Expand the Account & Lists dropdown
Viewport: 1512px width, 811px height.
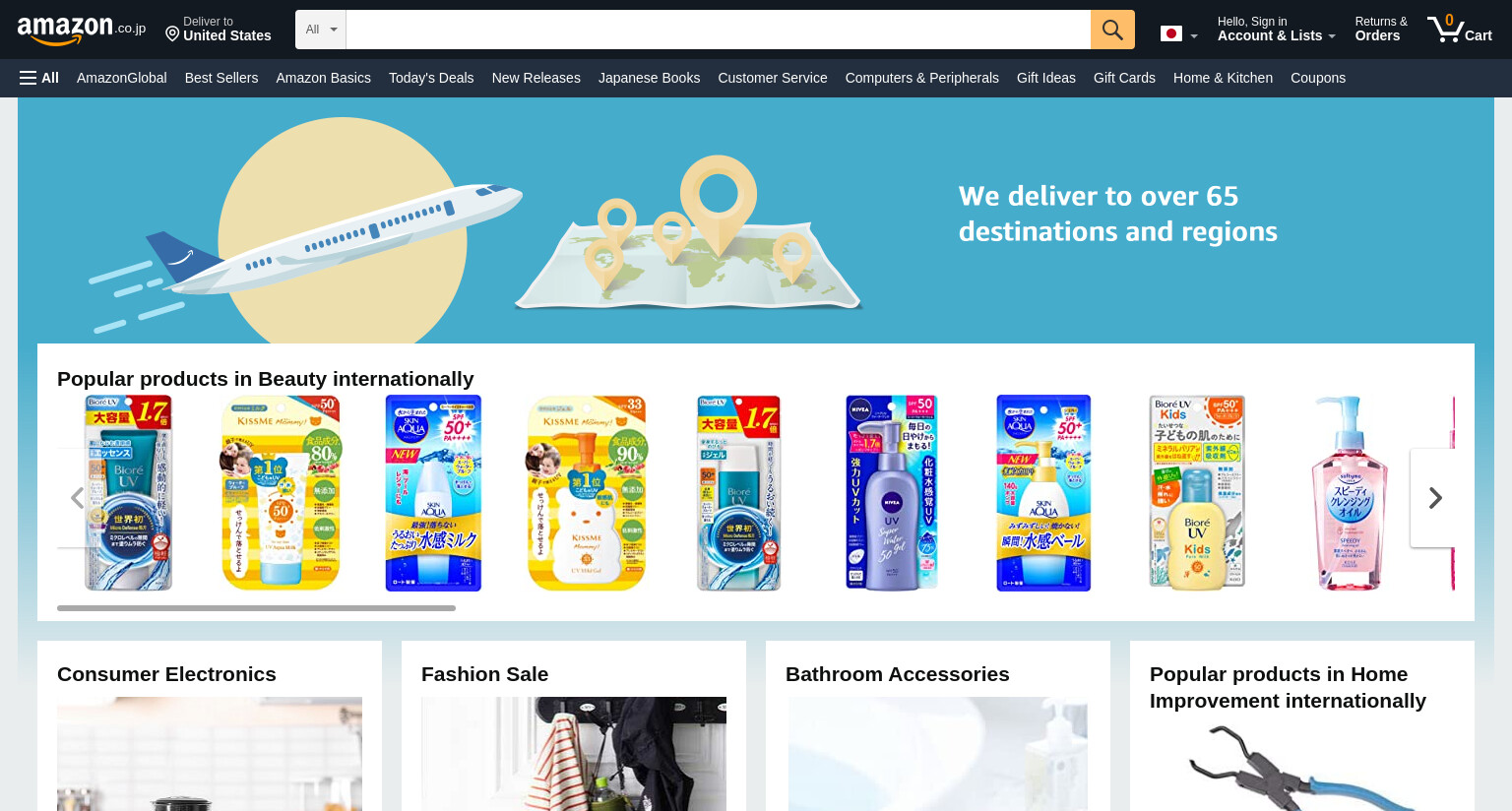point(1277,29)
